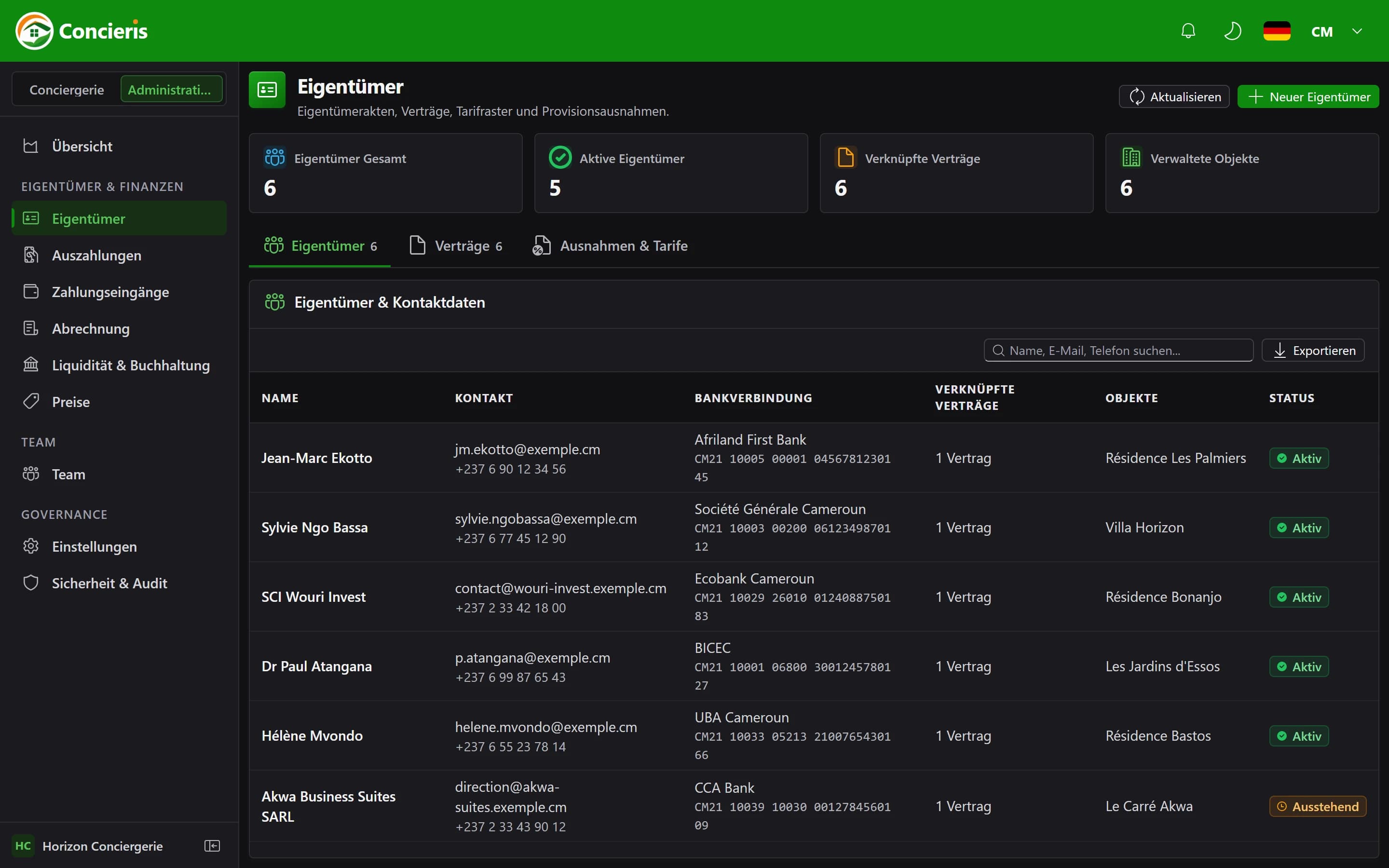Click the Sicherheit & Audit shield icon

[x=31, y=583]
